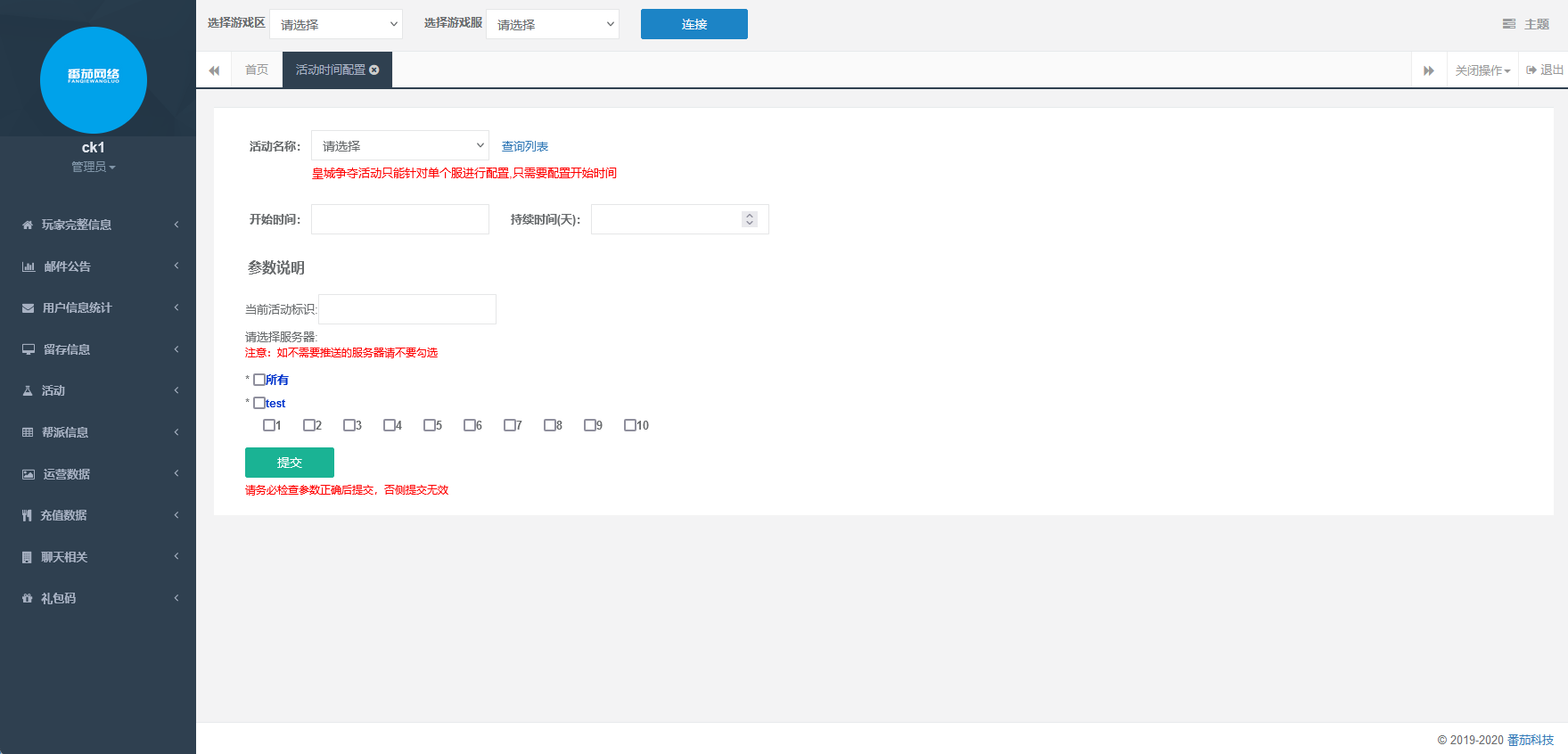Expand 礼包码 with its chevron
1568x754 pixels.
click(177, 598)
